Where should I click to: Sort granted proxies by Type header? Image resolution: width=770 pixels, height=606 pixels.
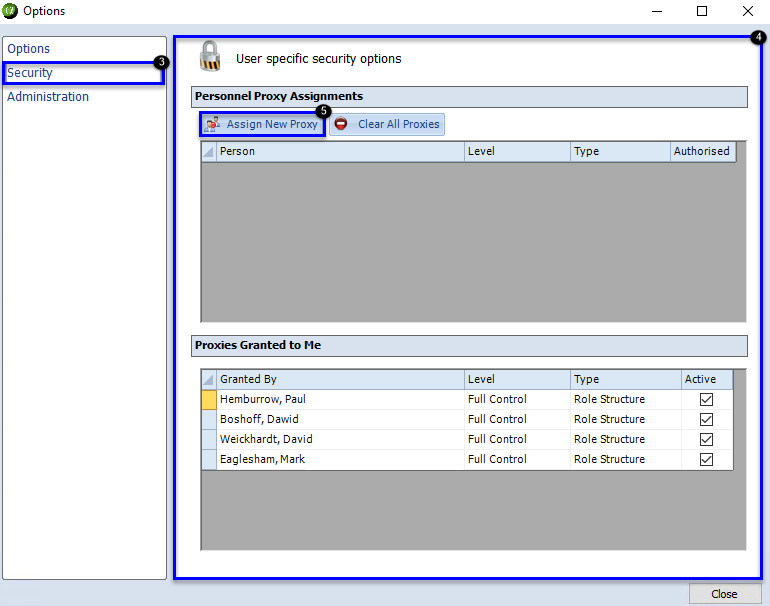626,379
